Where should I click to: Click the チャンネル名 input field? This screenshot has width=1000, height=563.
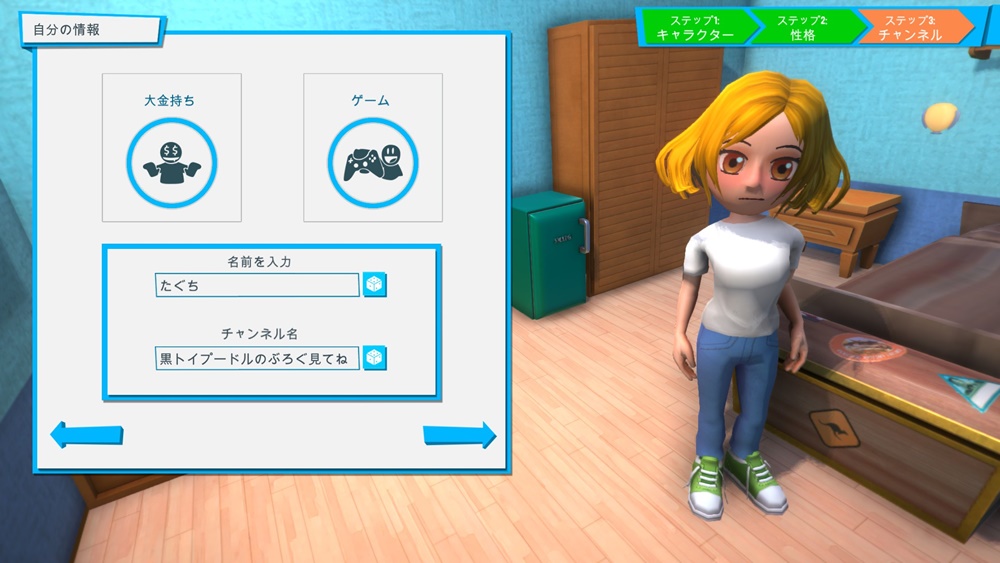[x=257, y=358]
